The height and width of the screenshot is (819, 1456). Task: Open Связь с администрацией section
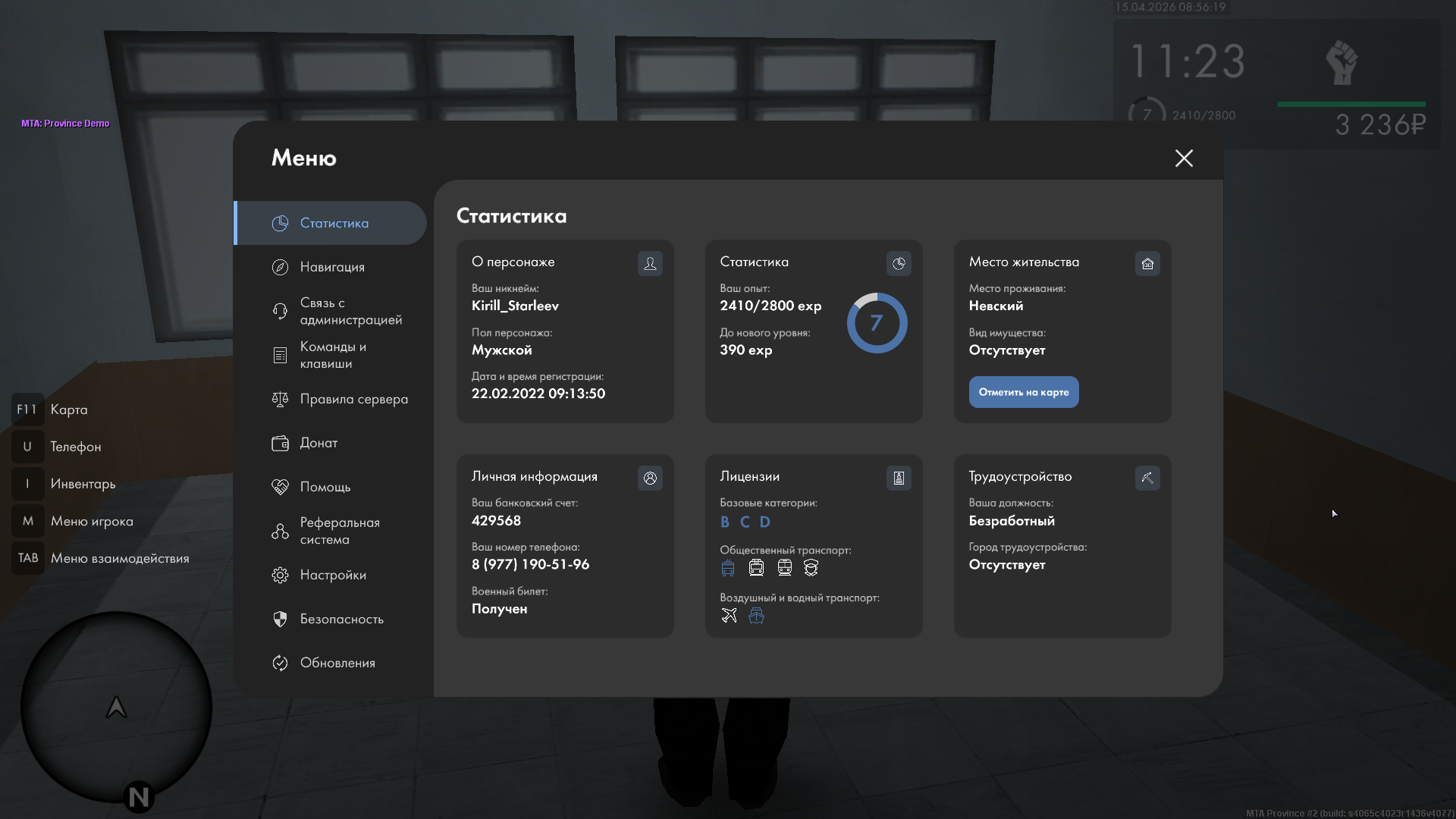[350, 311]
